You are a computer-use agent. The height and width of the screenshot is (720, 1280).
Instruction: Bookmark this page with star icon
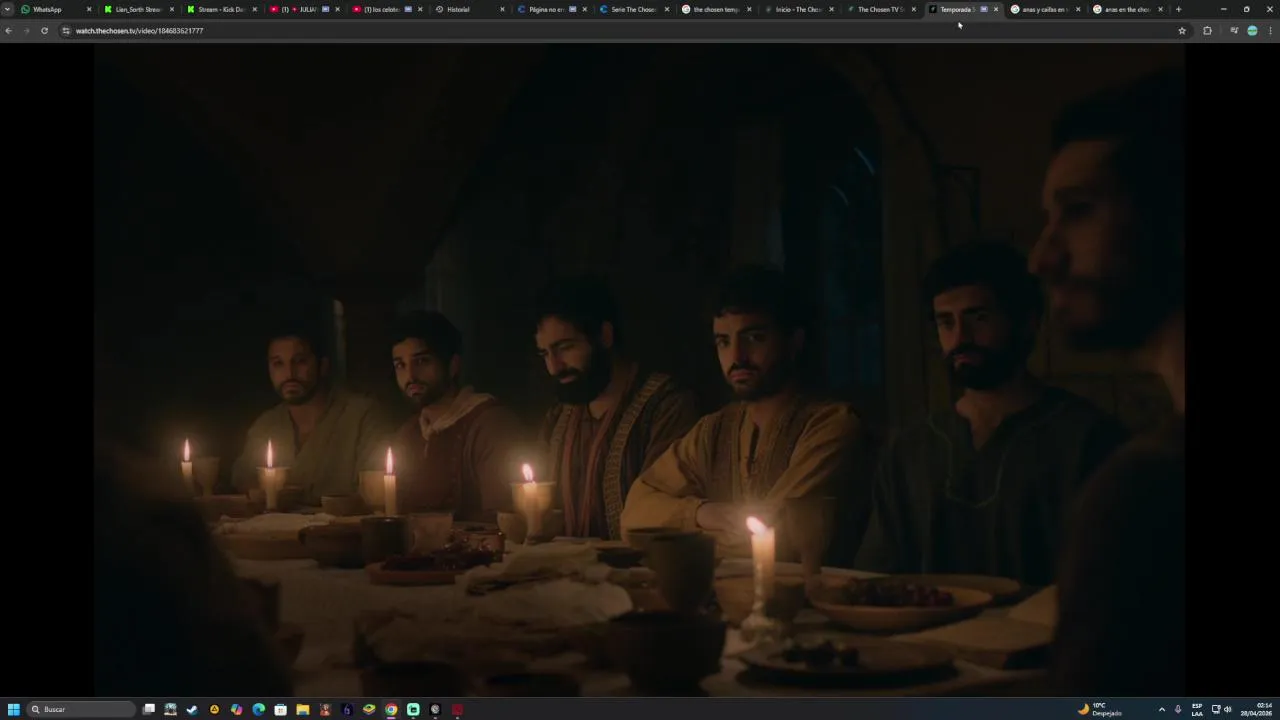[x=1182, y=31]
